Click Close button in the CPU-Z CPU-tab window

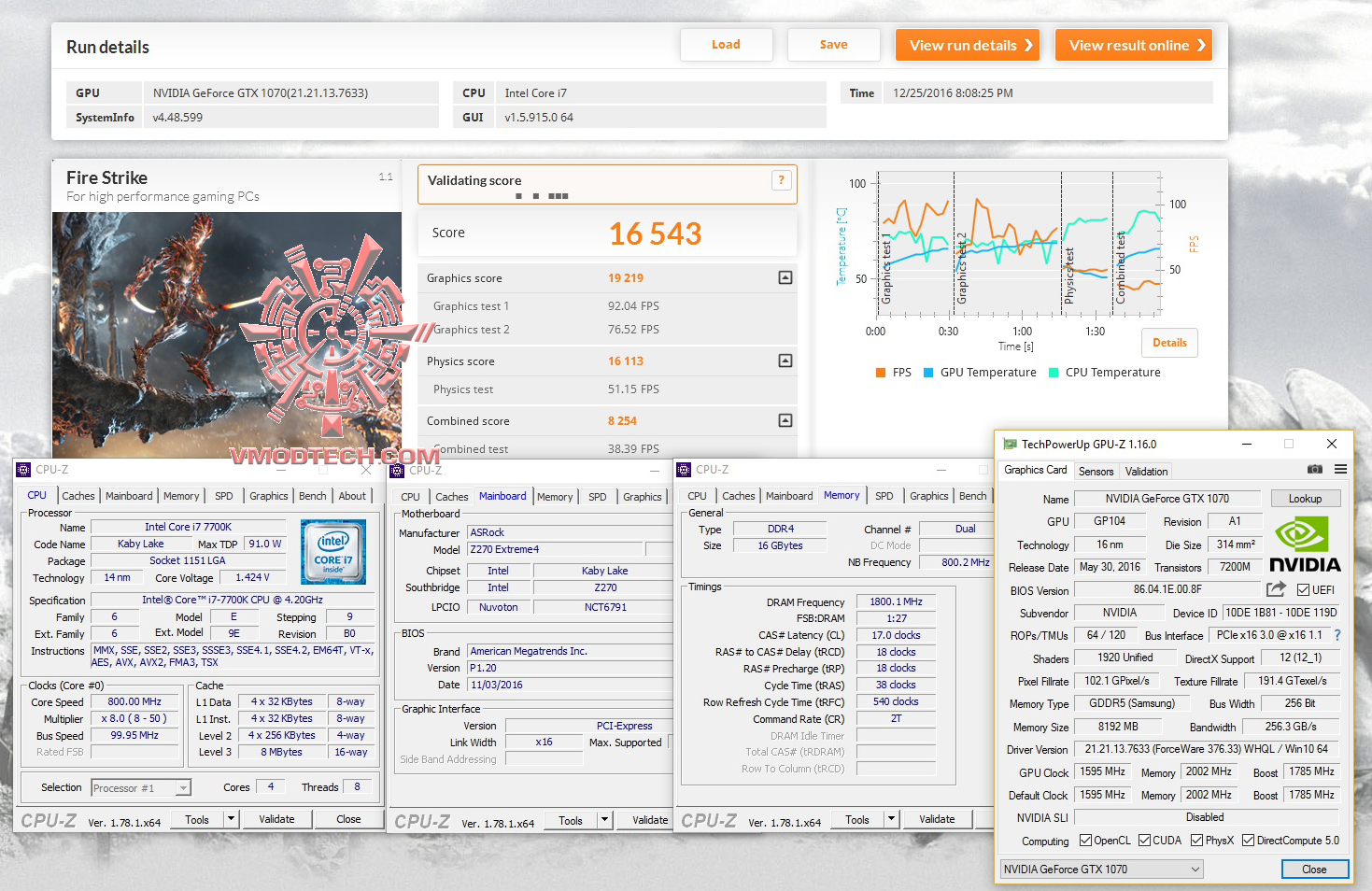pos(348,819)
